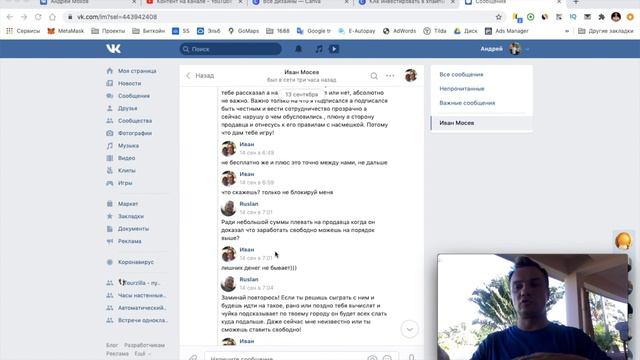Click Назад to leave the conversation
The height and width of the screenshot is (360, 640).
coord(200,76)
